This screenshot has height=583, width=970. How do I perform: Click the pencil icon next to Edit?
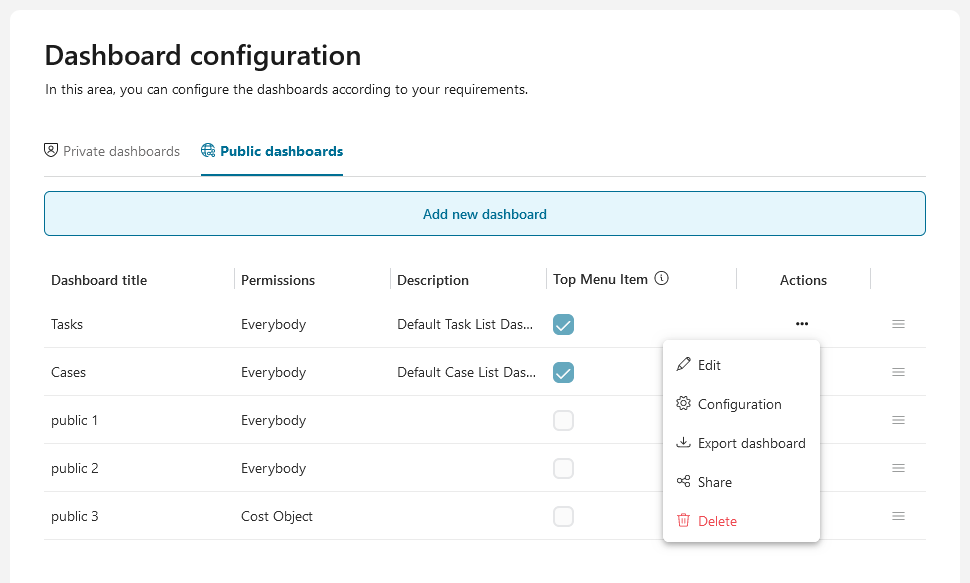pyautogui.click(x=684, y=365)
